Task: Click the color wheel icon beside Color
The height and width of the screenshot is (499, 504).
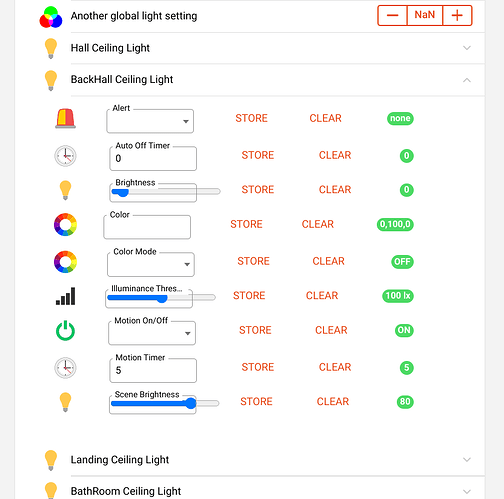Action: coord(65,224)
